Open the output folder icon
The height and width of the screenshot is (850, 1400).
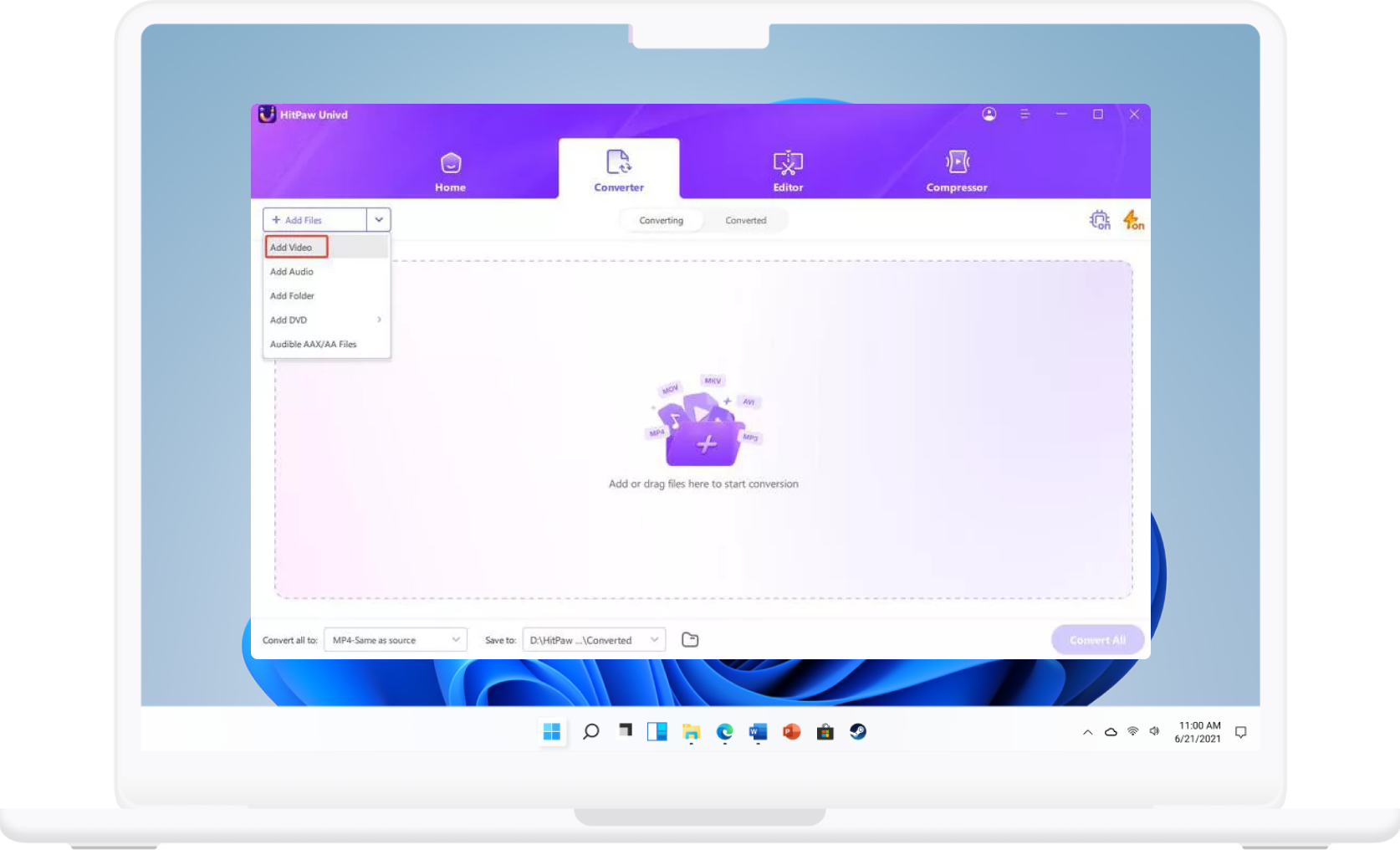[x=689, y=639]
